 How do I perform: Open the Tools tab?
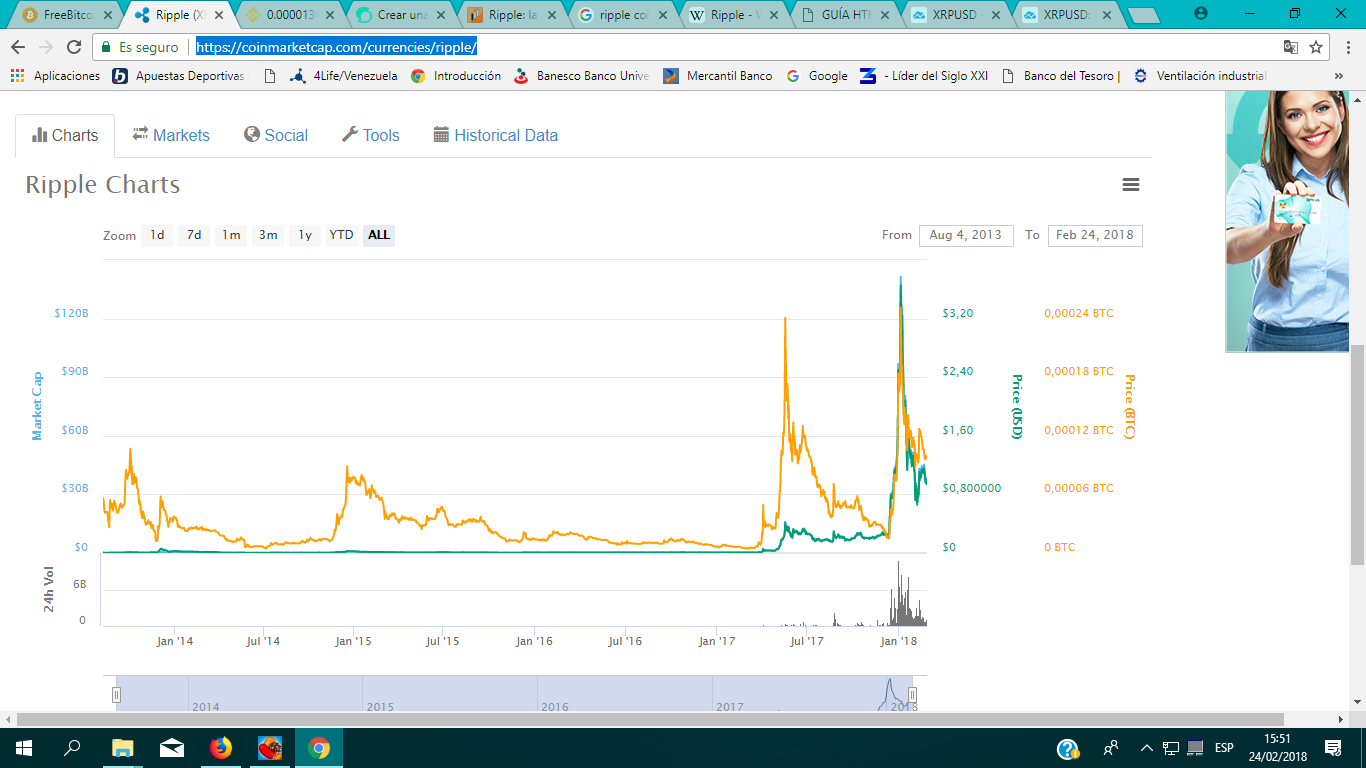370,135
